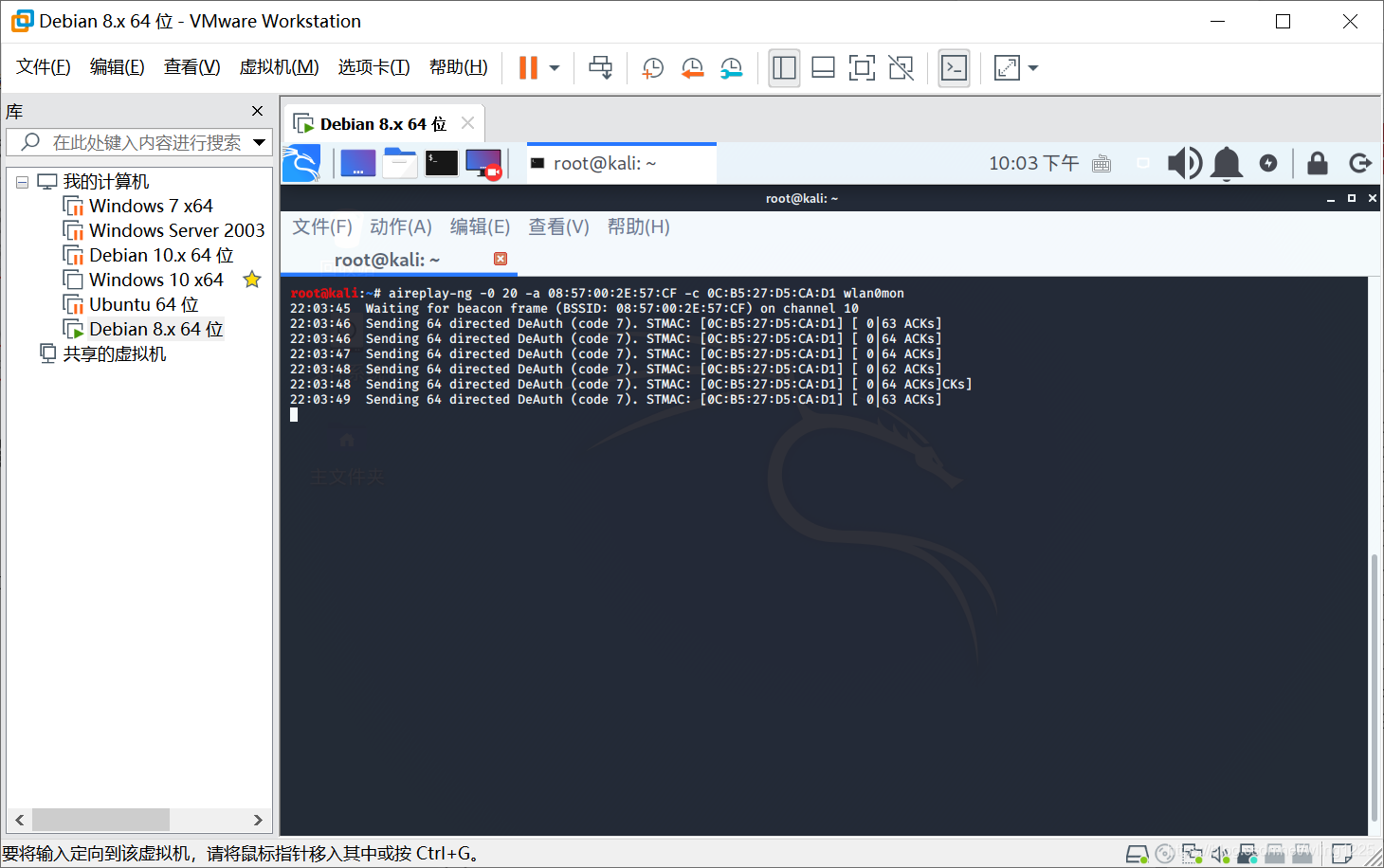This screenshot has height=868, width=1384.
Task: Click the Kali keyboard tray icon
Action: (1102, 163)
